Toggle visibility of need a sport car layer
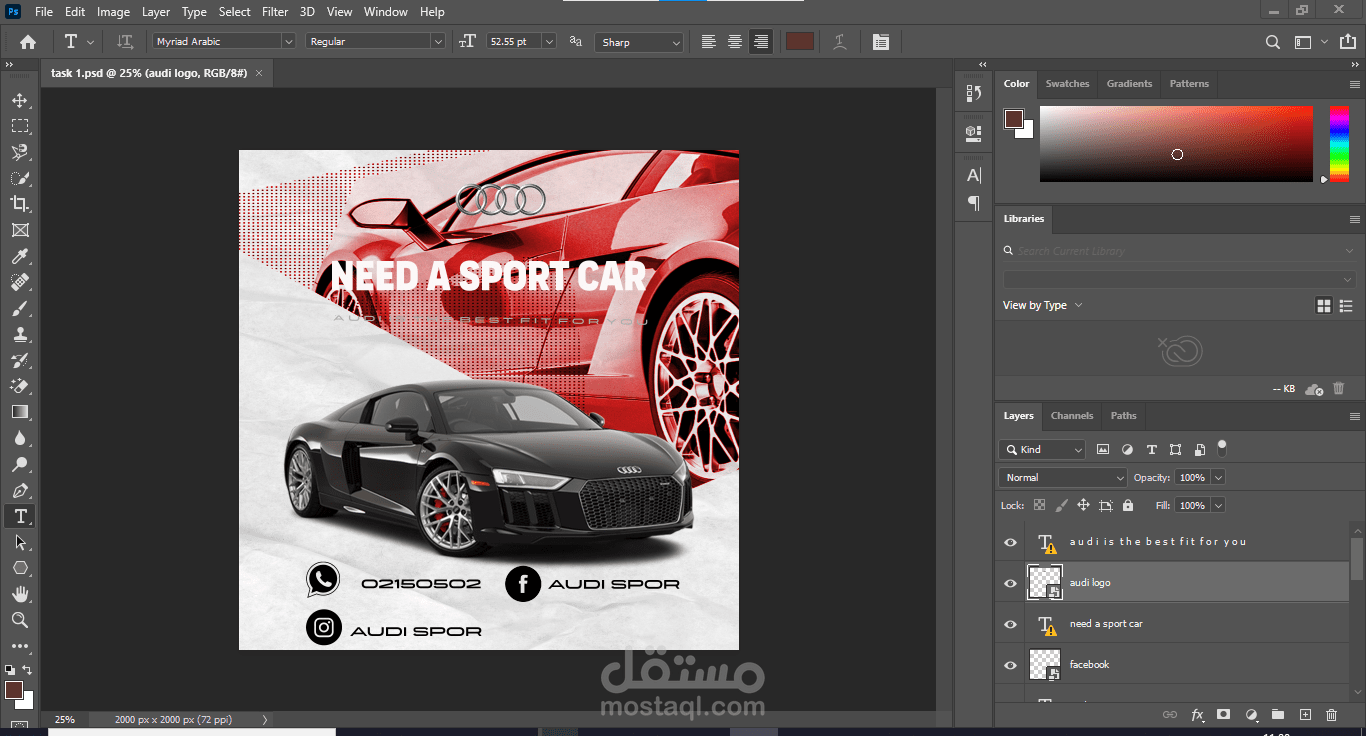Viewport: 1366px width, 736px height. point(1010,624)
